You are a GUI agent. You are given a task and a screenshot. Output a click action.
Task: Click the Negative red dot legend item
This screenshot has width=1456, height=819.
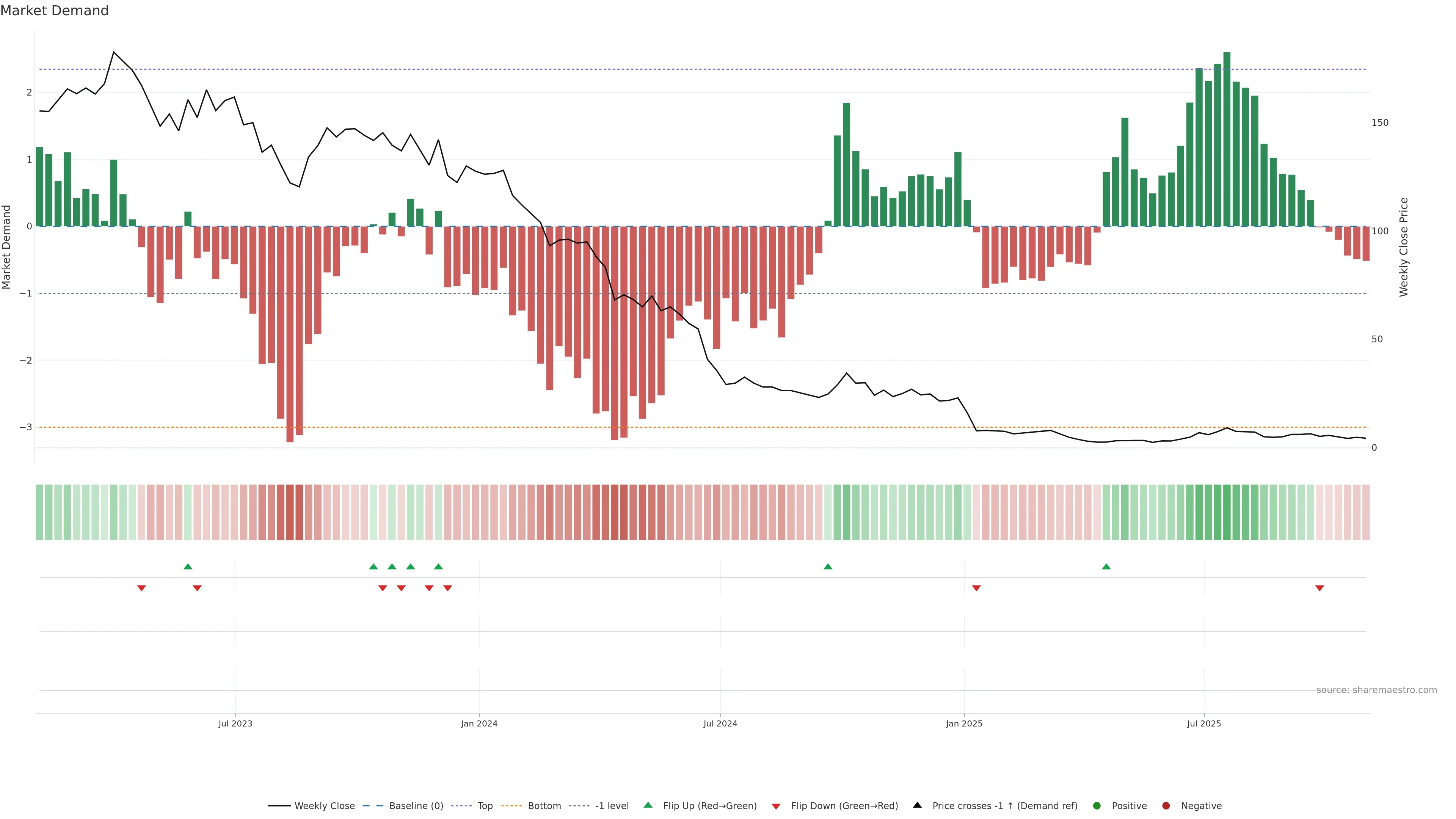tap(1166, 806)
